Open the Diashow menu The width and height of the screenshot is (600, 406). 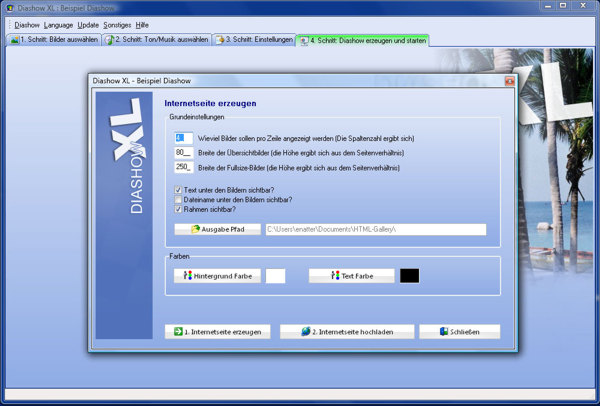tap(27, 25)
